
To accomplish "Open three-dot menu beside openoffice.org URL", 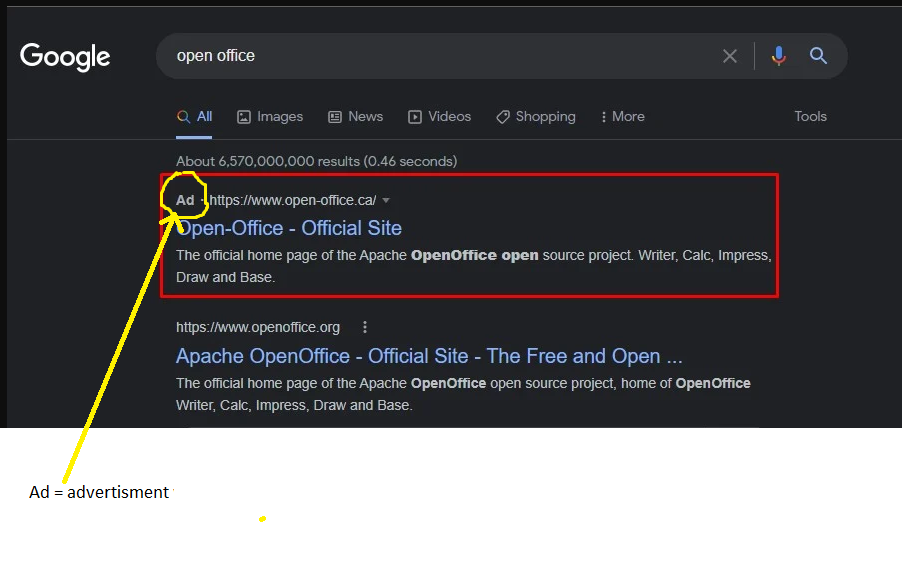I will (365, 327).
